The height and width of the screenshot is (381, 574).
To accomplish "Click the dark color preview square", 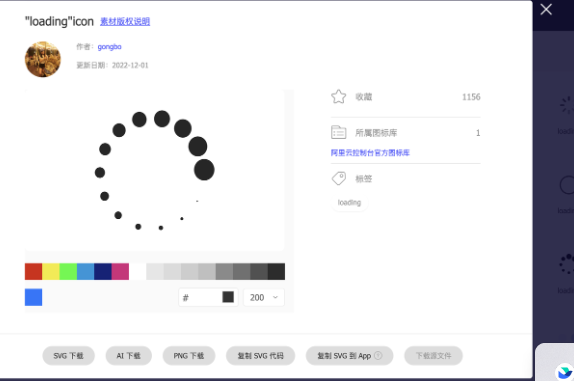I will 228,297.
